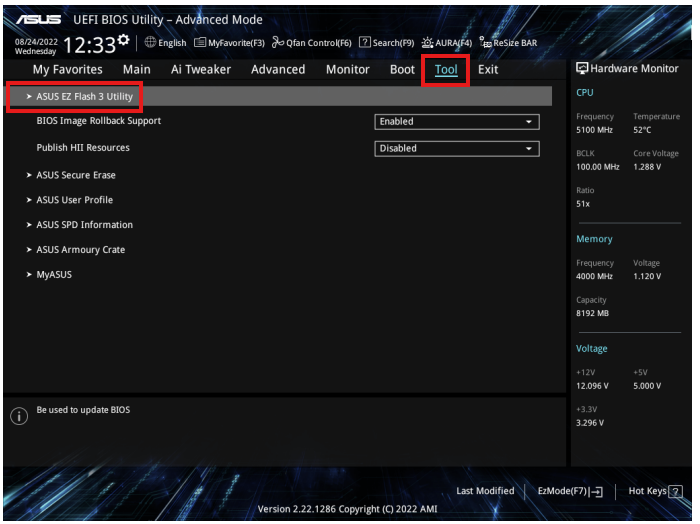Click Last Modified button
The image size is (700, 524).
click(x=485, y=491)
